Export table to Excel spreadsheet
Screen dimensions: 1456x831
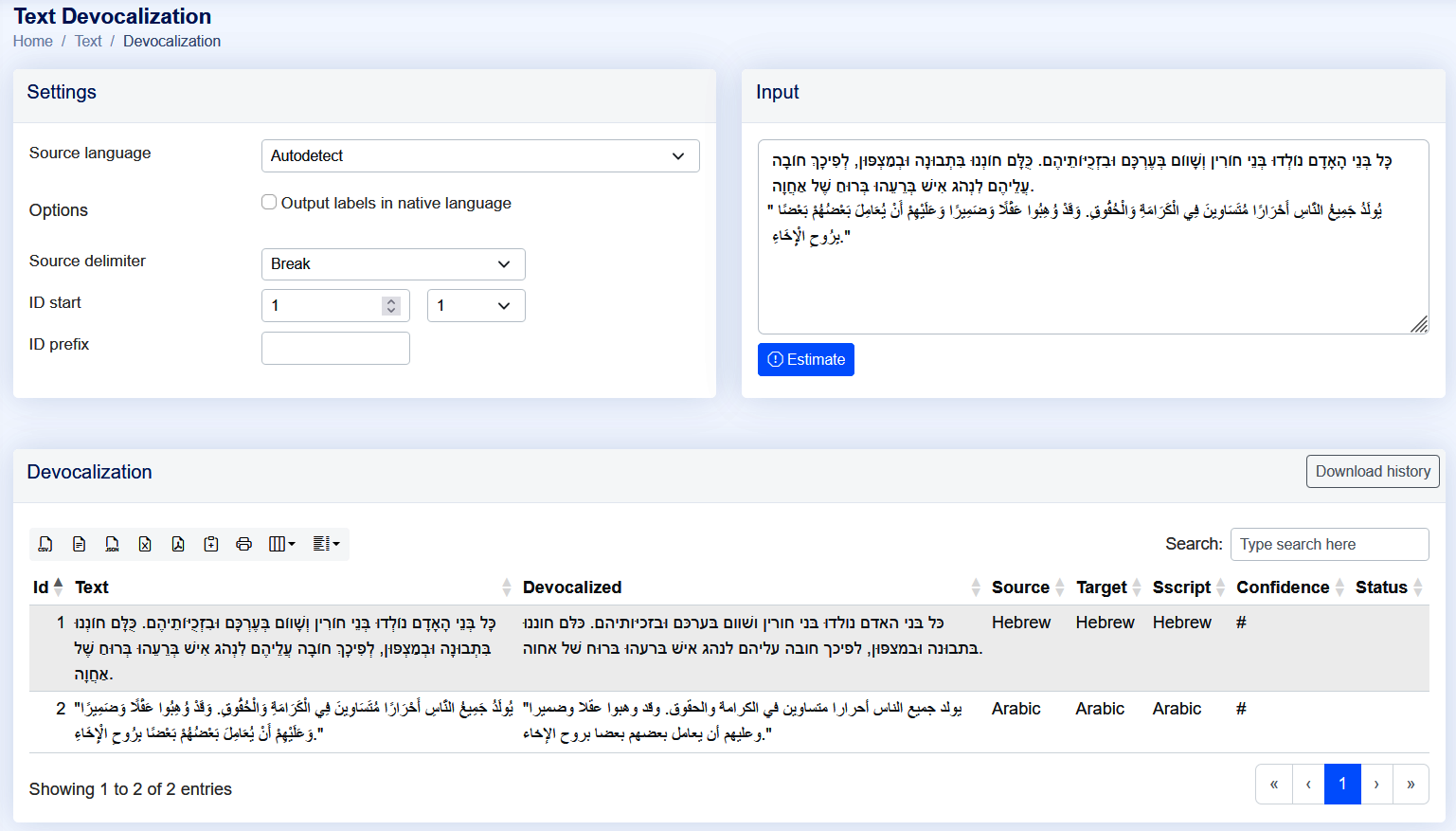(x=145, y=544)
